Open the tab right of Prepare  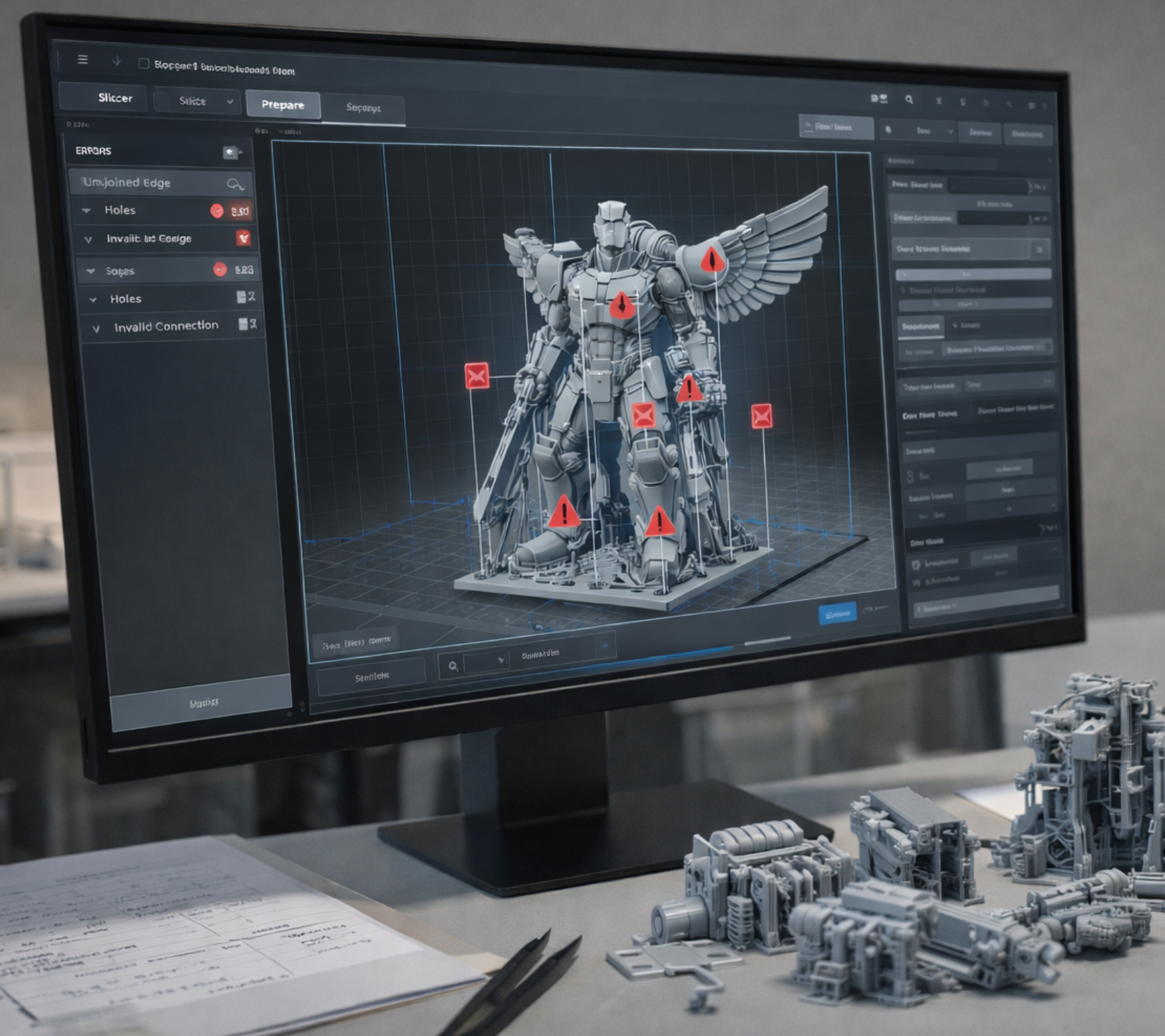(x=363, y=108)
